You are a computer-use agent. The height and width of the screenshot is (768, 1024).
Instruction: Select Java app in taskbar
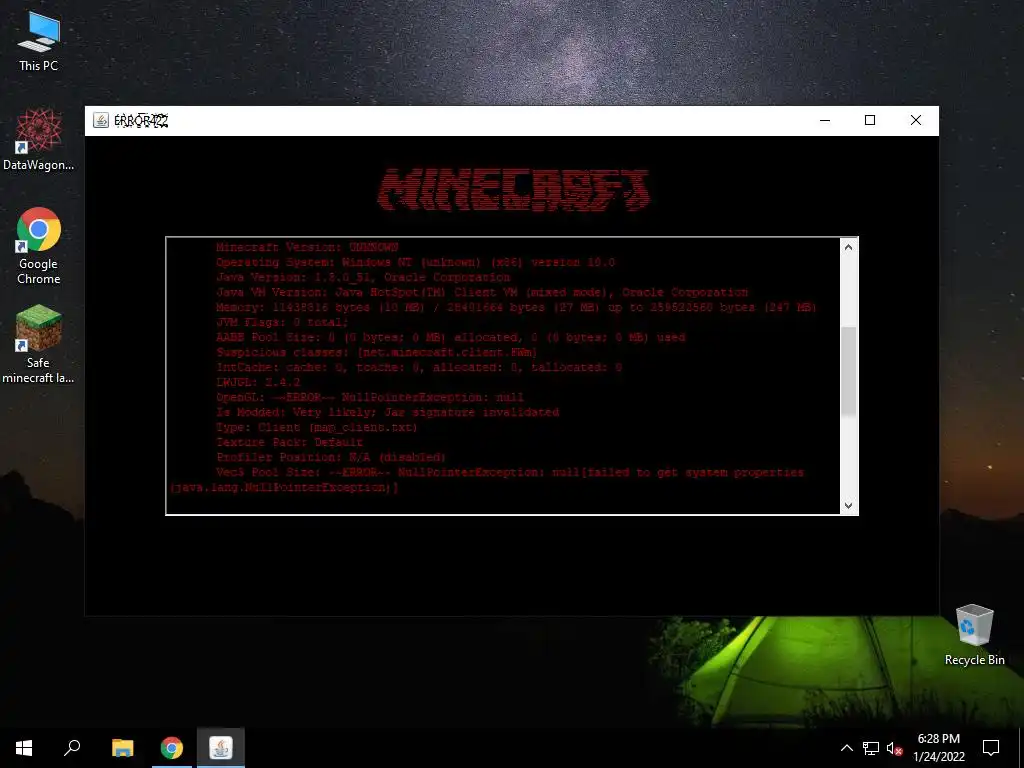(x=221, y=748)
